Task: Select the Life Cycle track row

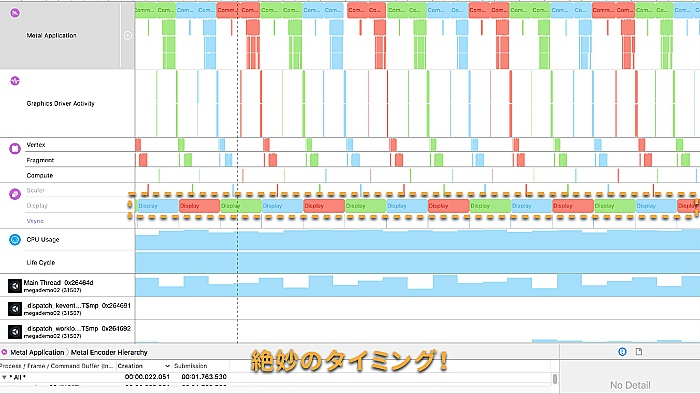Action: [x=350, y=262]
